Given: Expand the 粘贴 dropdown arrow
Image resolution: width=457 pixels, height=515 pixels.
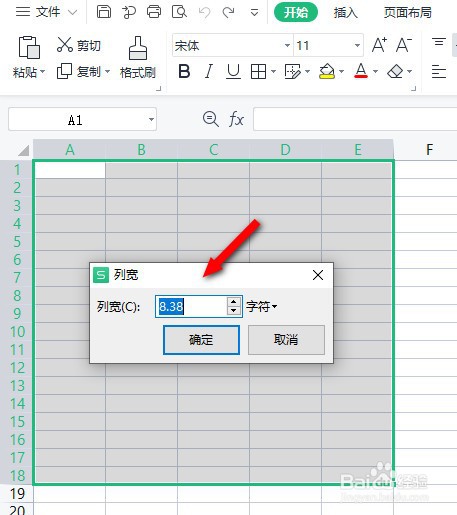Looking at the screenshot, I should tap(42, 72).
